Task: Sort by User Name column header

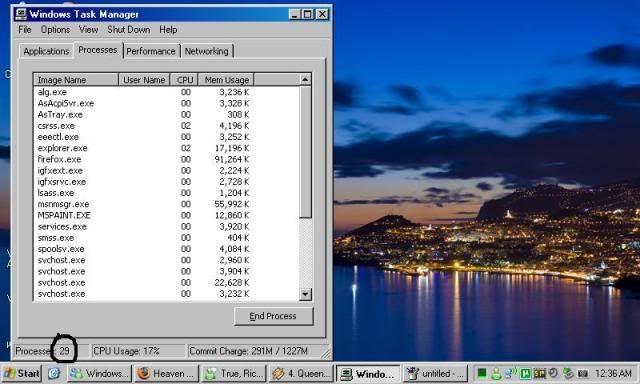Action: click(x=144, y=80)
